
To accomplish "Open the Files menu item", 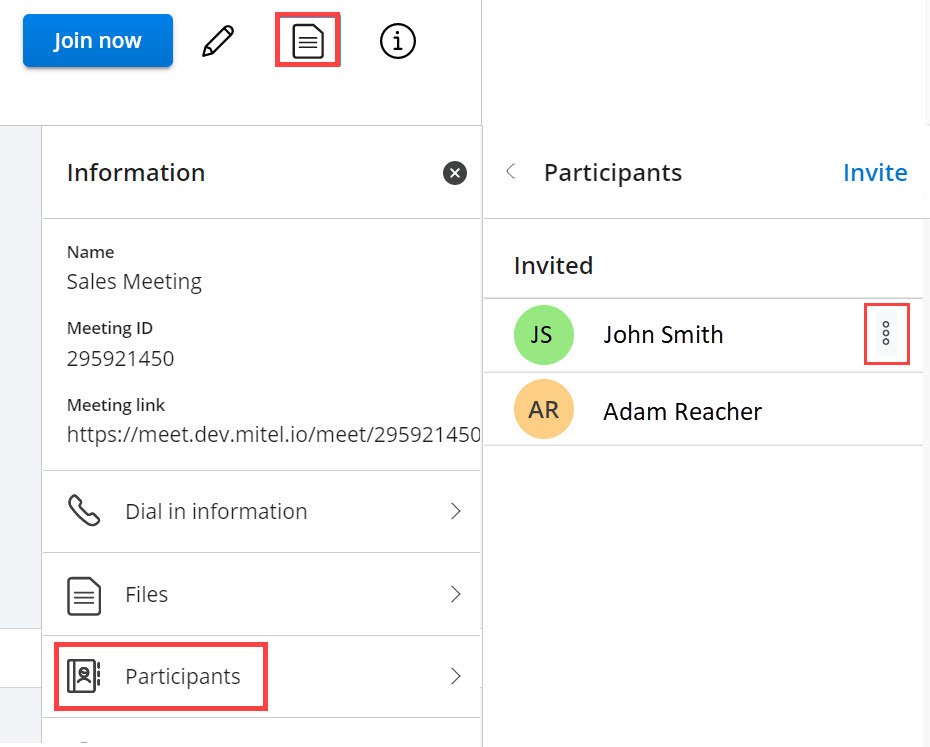I will pyautogui.click(x=146, y=595).
